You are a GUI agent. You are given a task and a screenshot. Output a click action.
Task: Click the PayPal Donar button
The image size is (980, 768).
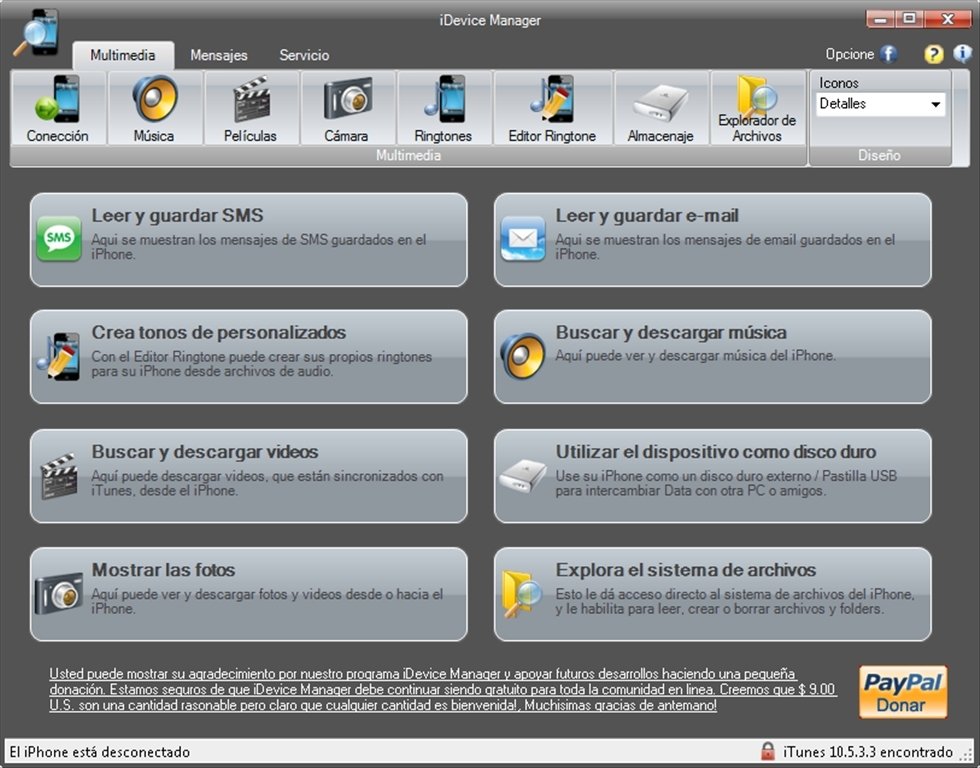(902, 692)
